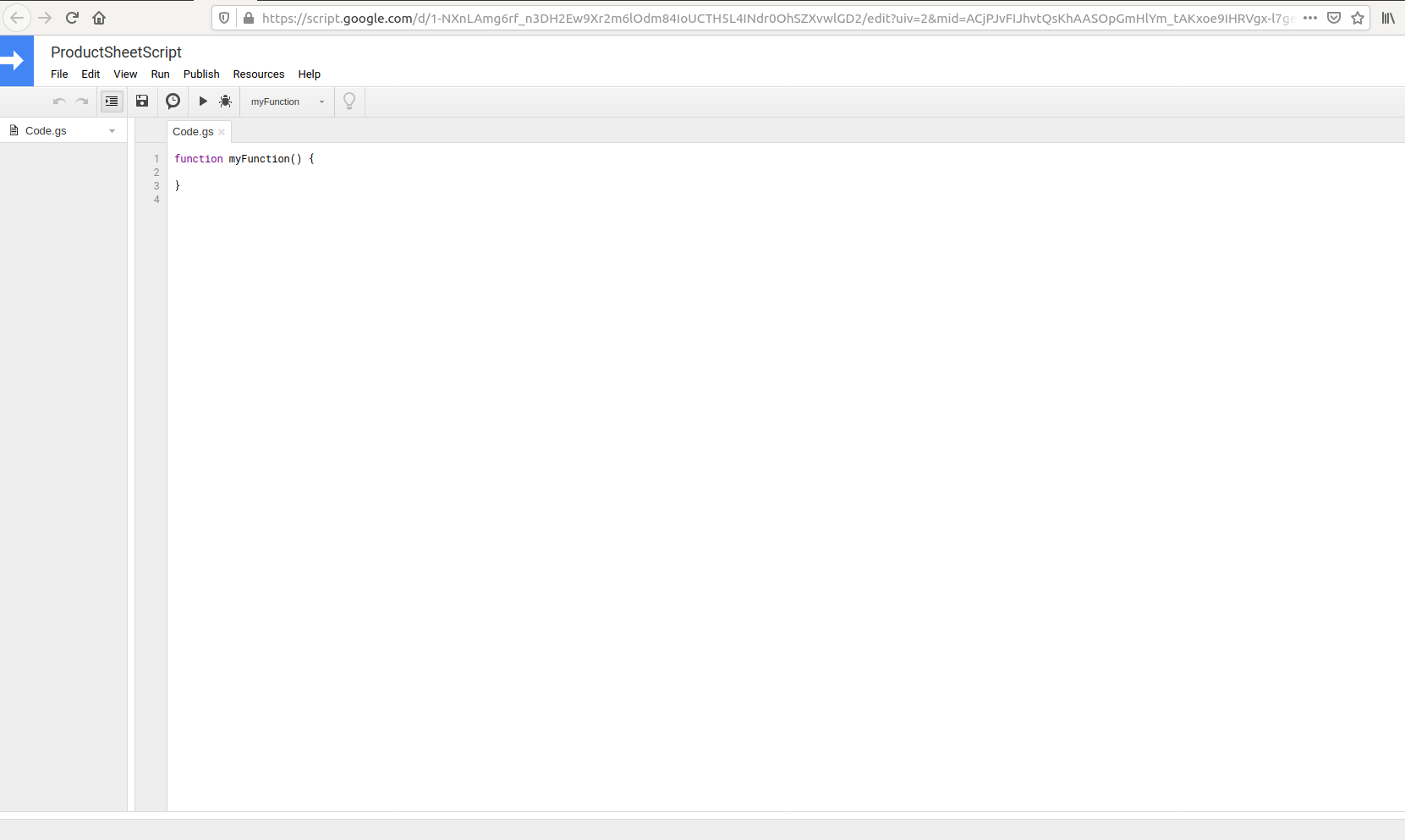This screenshot has height=840, width=1405.
Task: Rename the ProductSheetScript project title
Action: click(x=115, y=52)
